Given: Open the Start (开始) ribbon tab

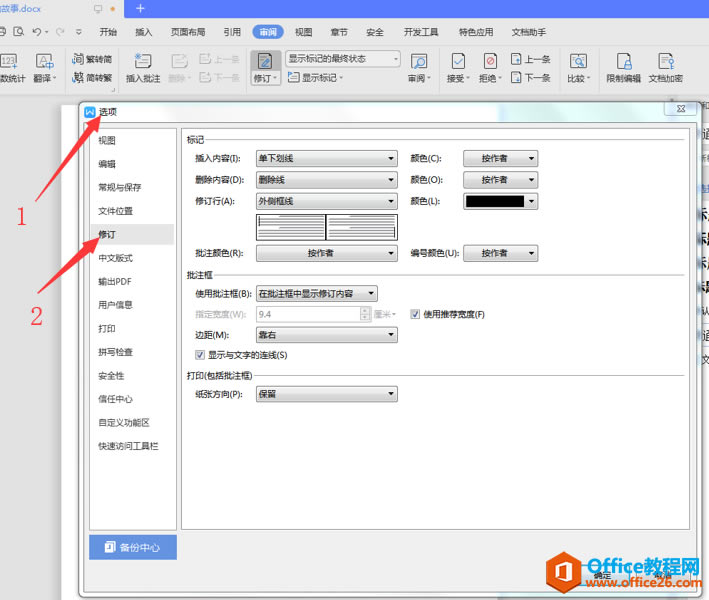Looking at the screenshot, I should coord(108,32).
